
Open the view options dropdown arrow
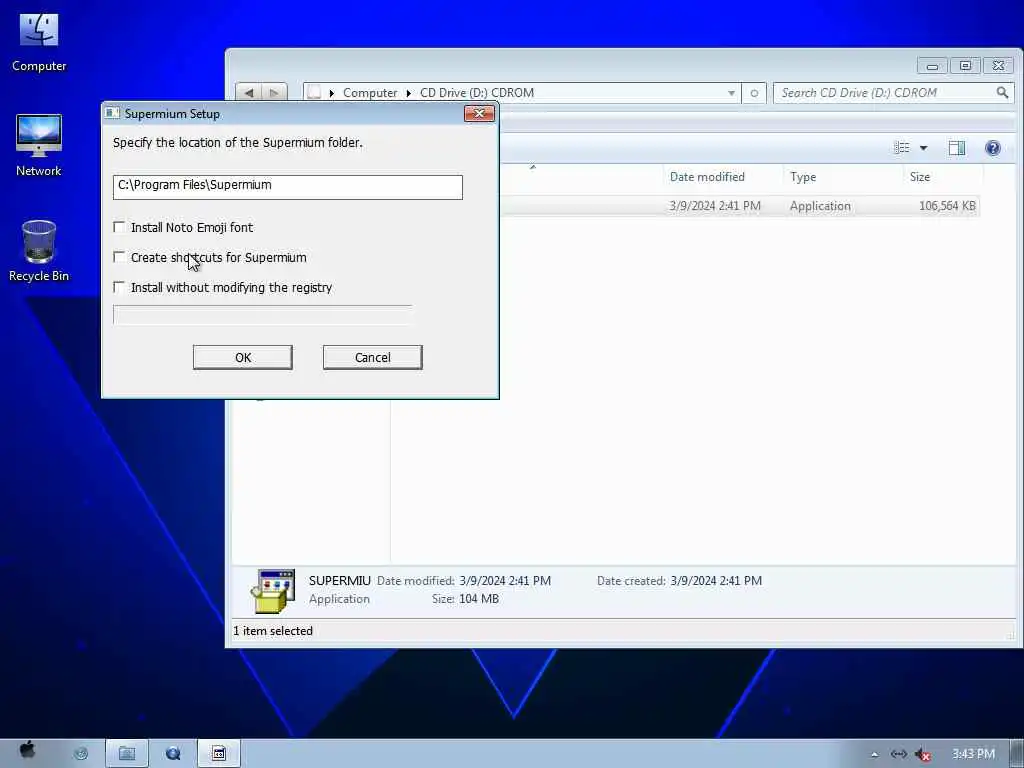pyautogui.click(x=923, y=148)
